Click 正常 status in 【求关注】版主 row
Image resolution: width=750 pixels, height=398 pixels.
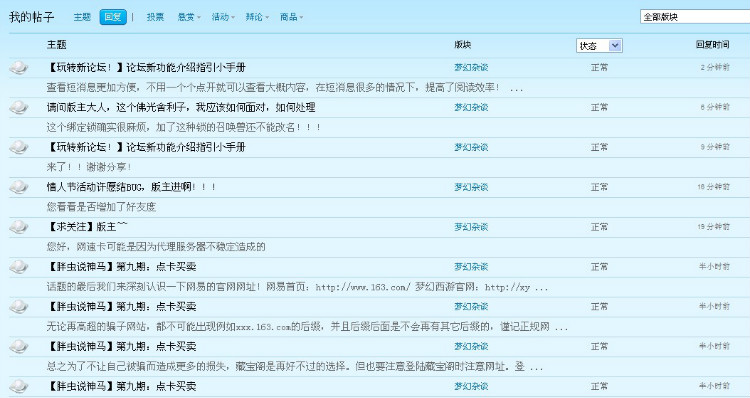point(599,227)
